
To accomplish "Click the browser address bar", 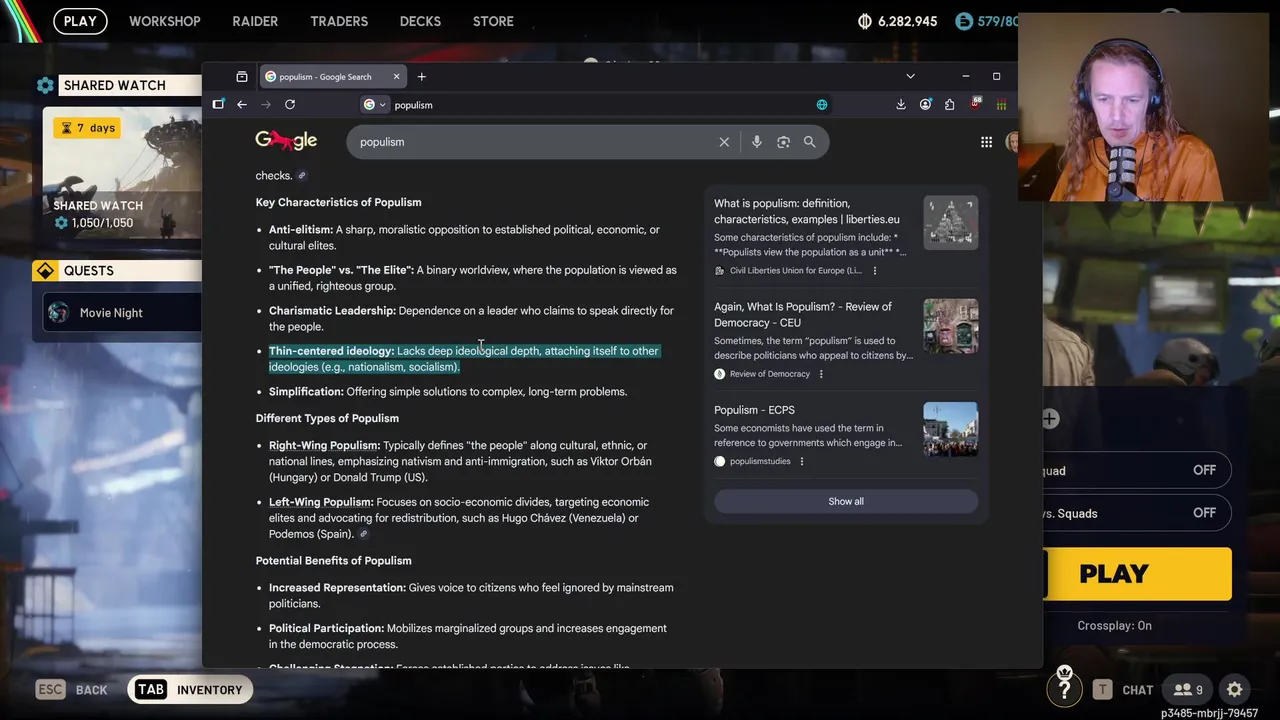I will (600, 104).
